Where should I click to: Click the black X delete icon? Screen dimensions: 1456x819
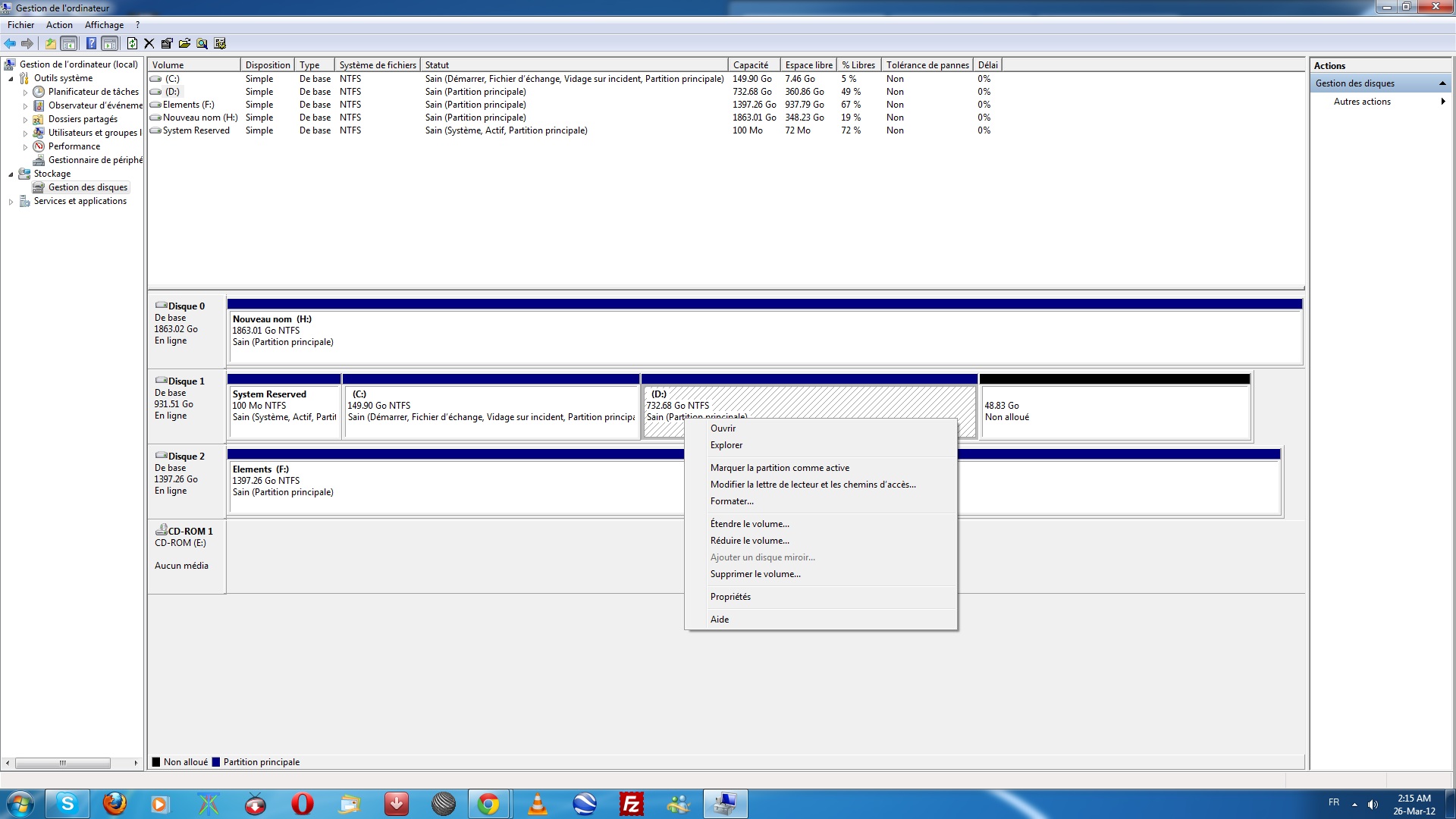point(149,44)
